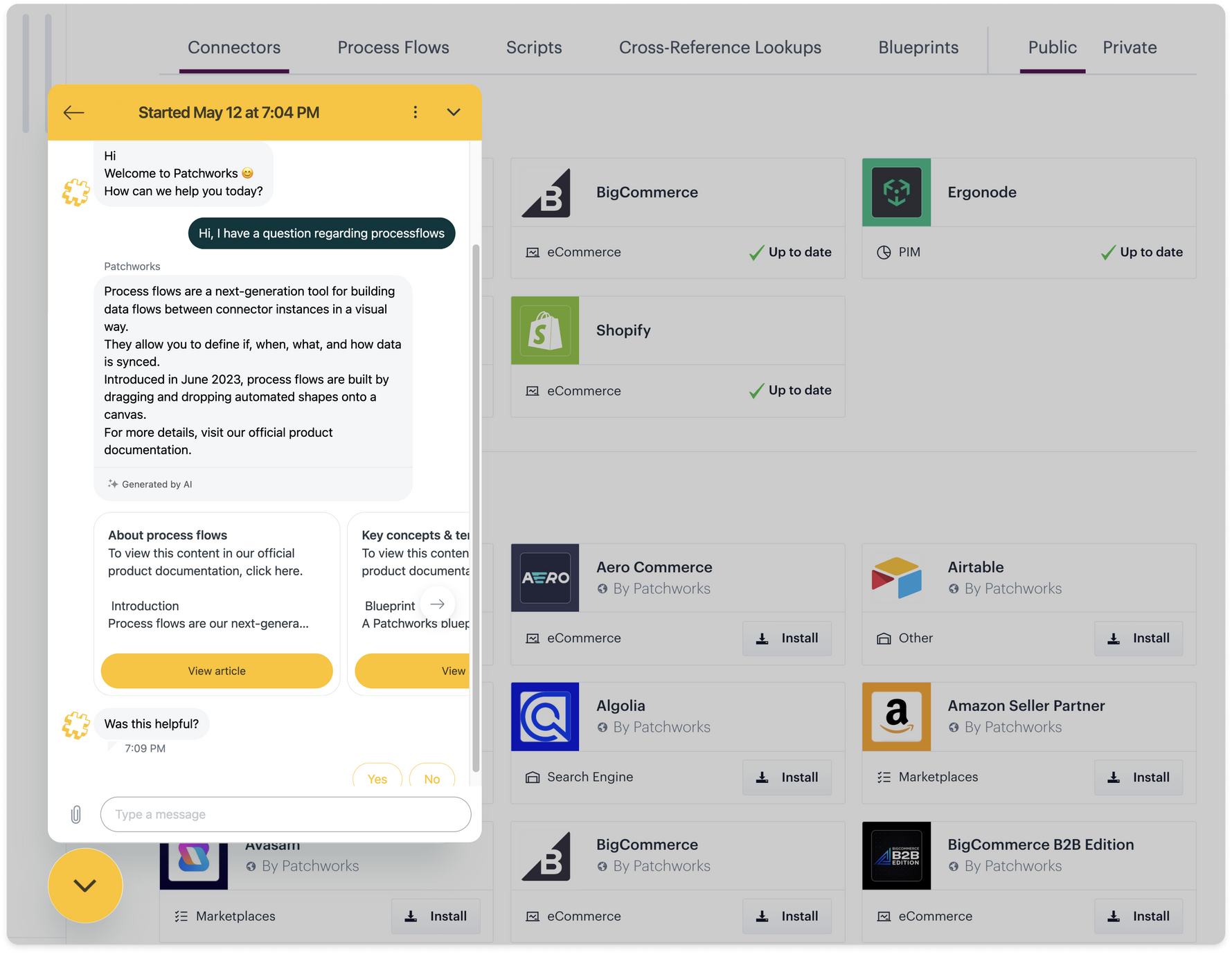
Task: Click the Aero Commerce connector logo
Action: (545, 578)
